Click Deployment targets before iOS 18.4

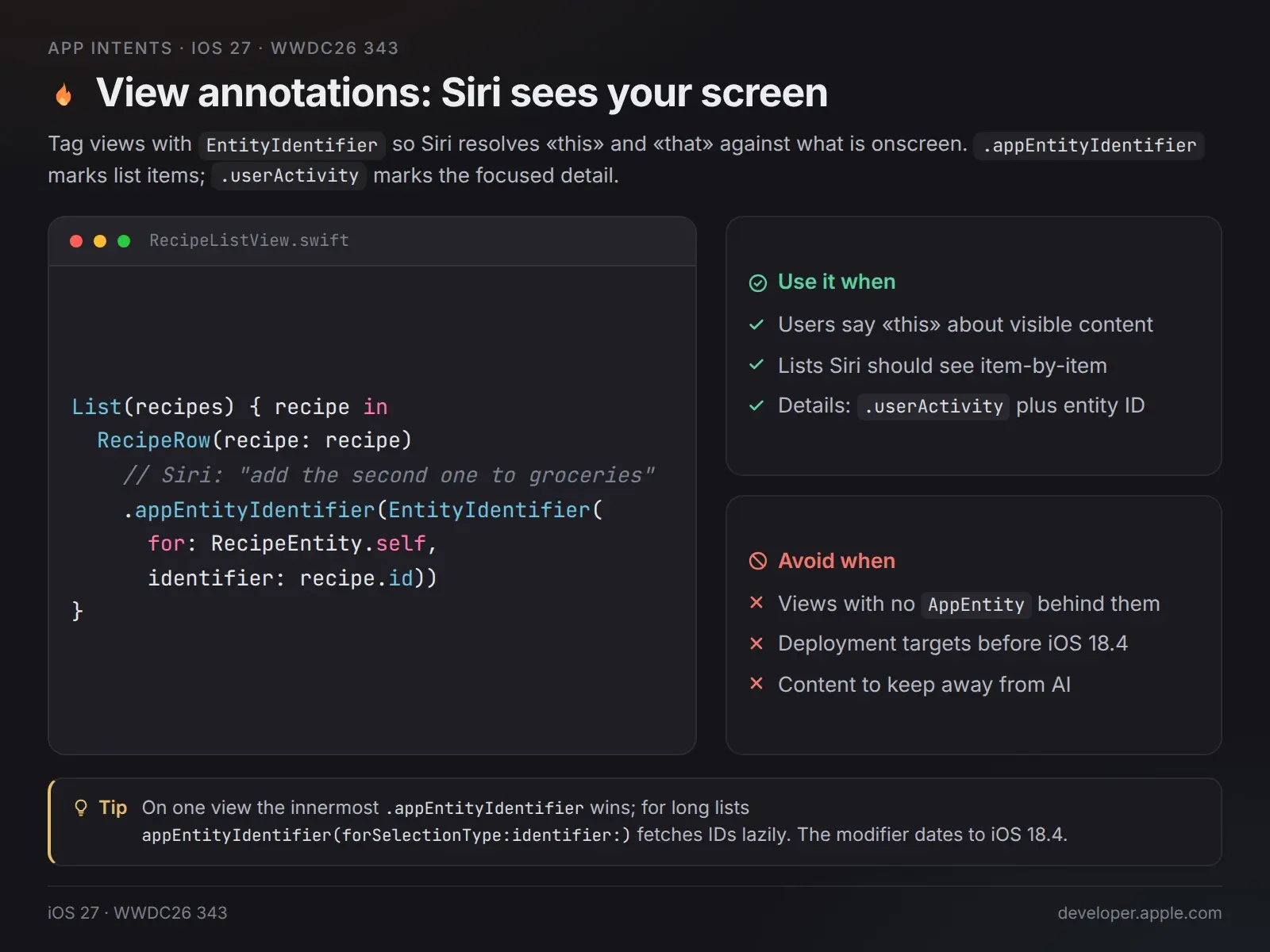pos(952,643)
